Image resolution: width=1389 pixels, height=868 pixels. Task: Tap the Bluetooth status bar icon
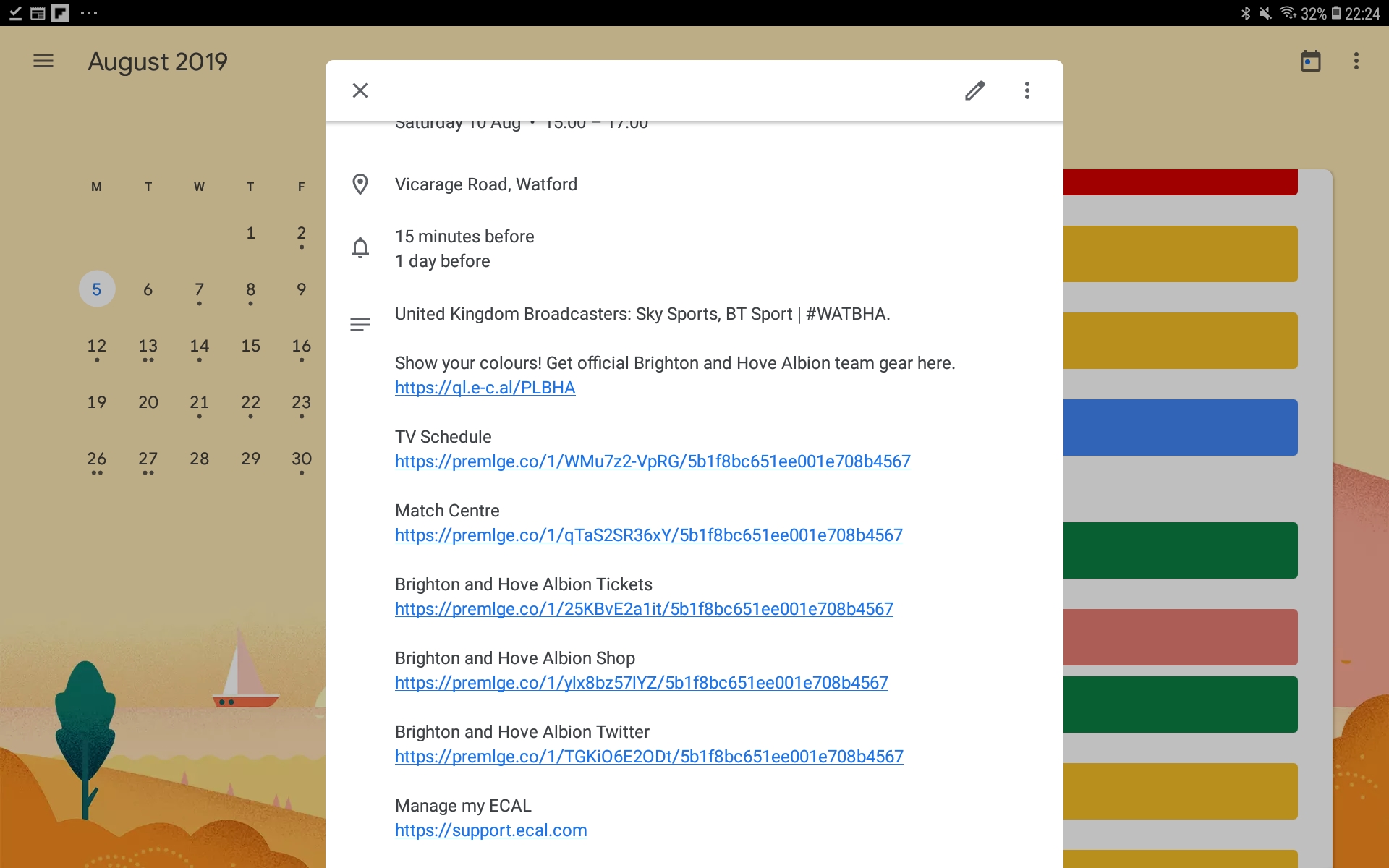pyautogui.click(x=1246, y=13)
